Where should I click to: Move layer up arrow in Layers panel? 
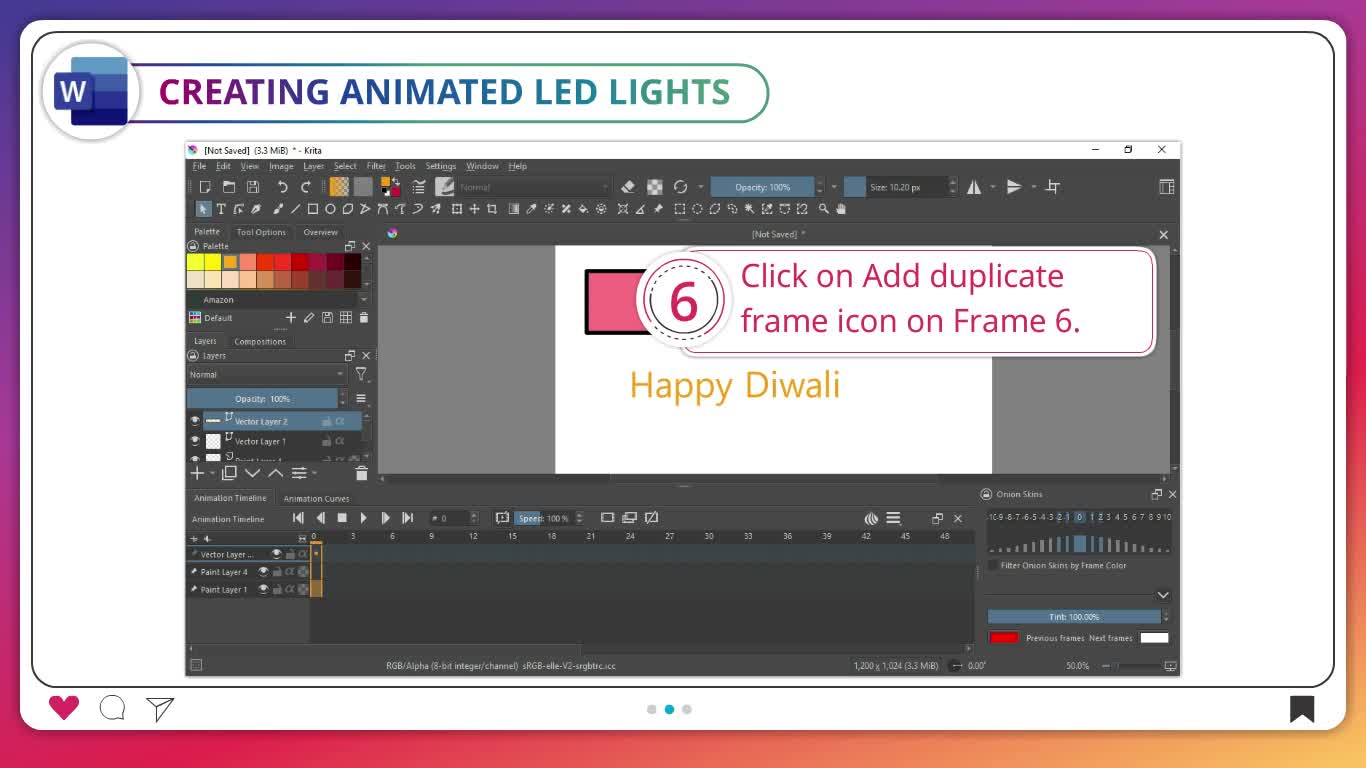pos(276,473)
